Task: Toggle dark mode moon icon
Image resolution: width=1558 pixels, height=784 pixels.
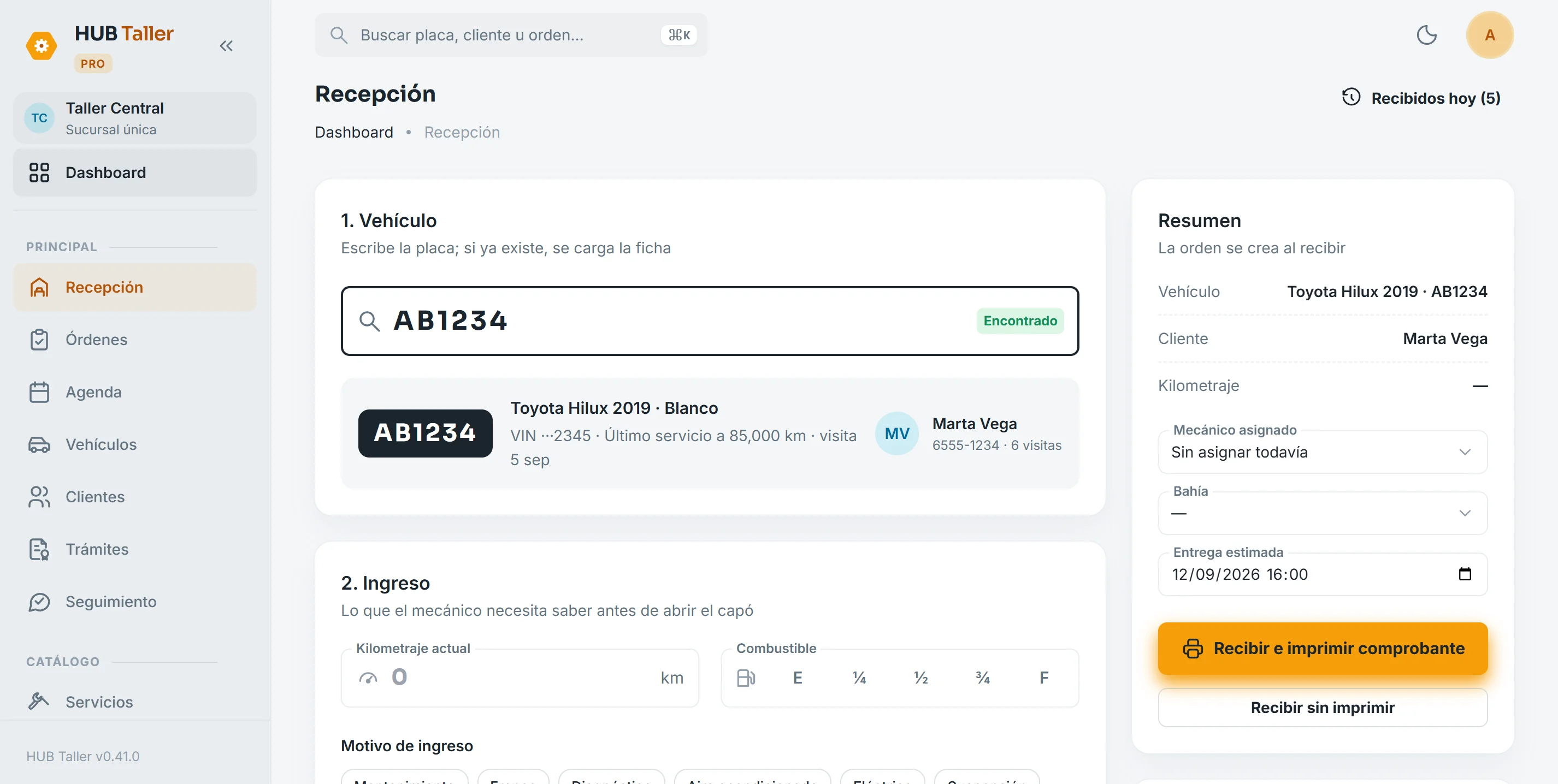Action: tap(1427, 35)
